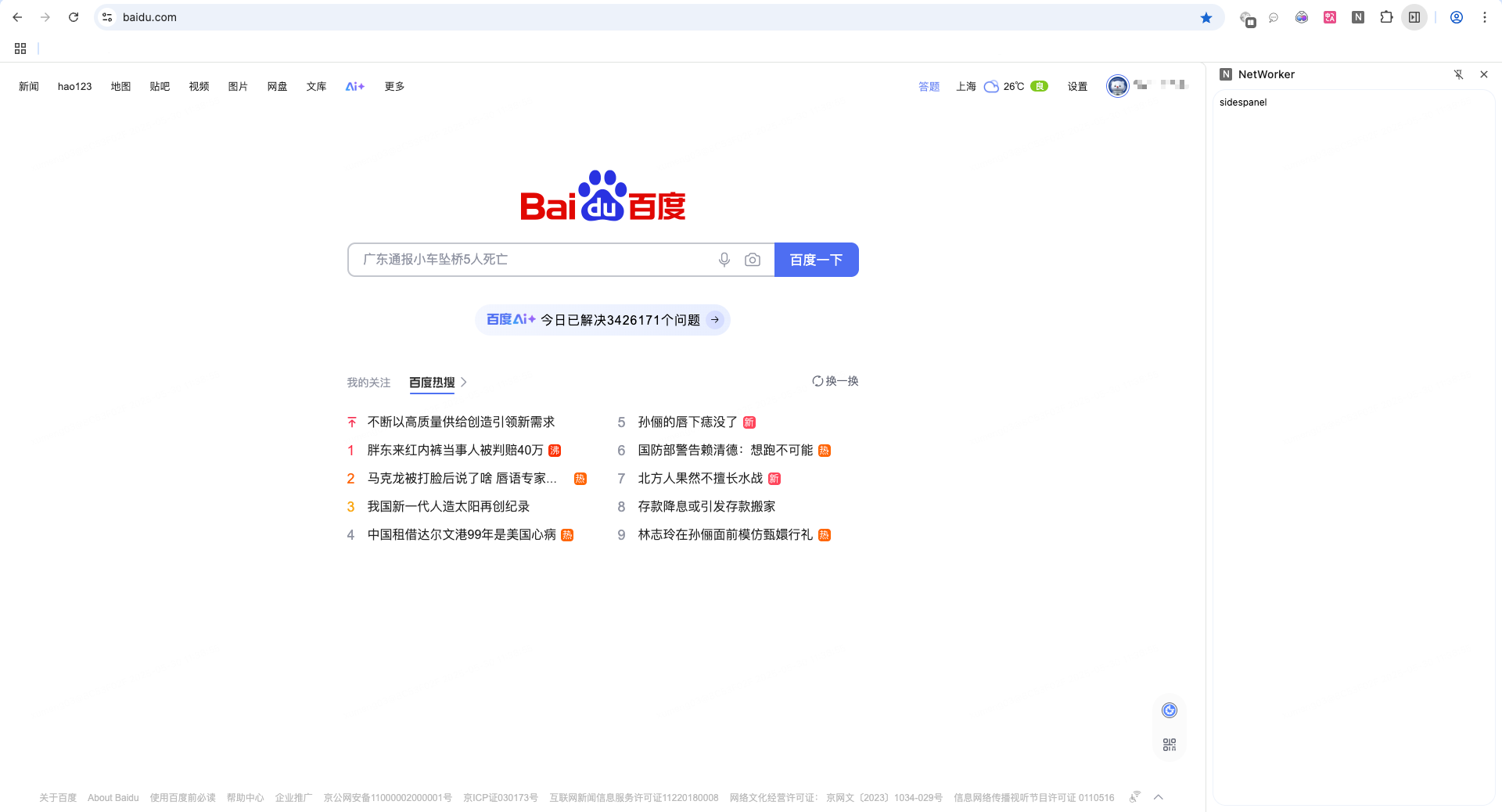Click the floating AI assistant icon
Image resolution: width=1502 pixels, height=812 pixels.
1170,710
